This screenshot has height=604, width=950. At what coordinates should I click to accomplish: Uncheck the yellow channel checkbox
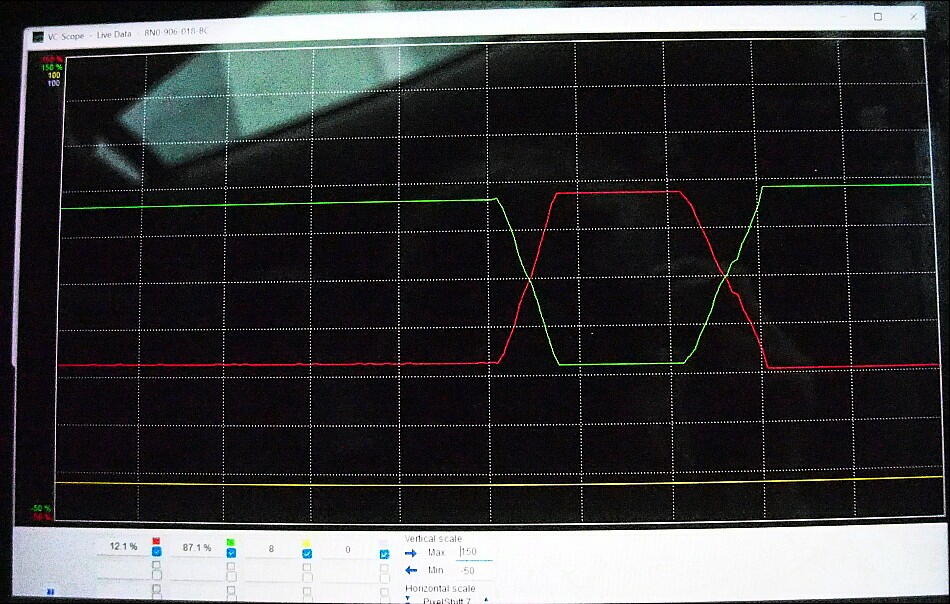(x=307, y=553)
